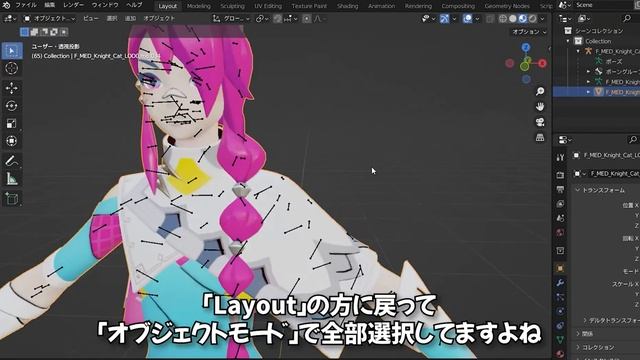
Task: Open the ヘルプ menu
Action: (134, 5)
